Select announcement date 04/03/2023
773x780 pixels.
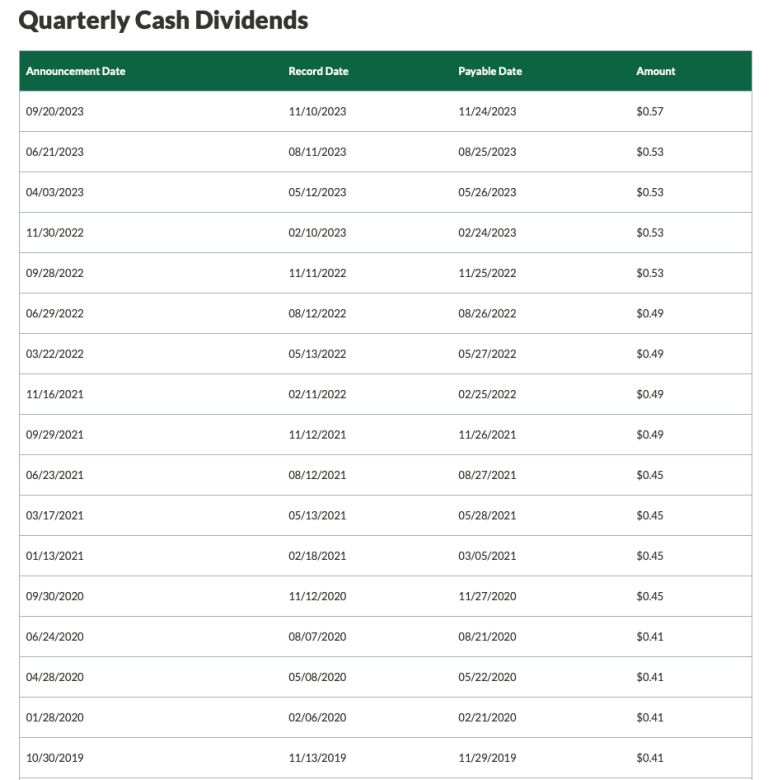point(55,192)
